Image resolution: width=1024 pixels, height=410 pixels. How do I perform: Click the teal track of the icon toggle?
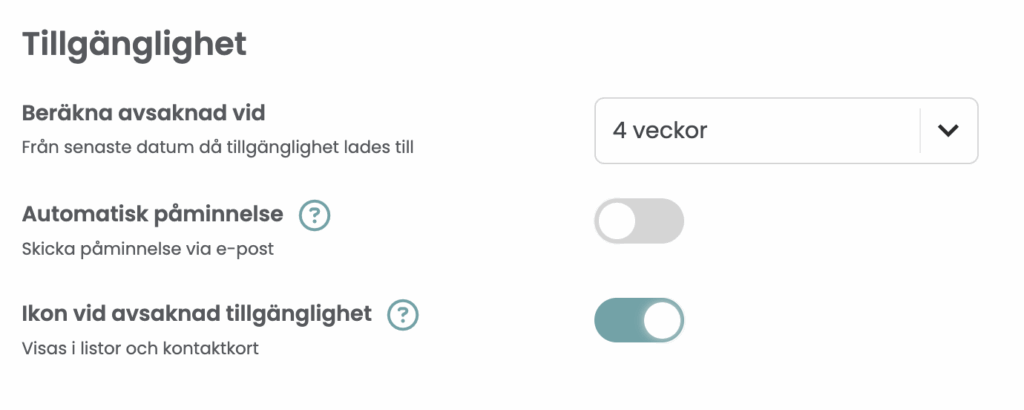[616, 320]
